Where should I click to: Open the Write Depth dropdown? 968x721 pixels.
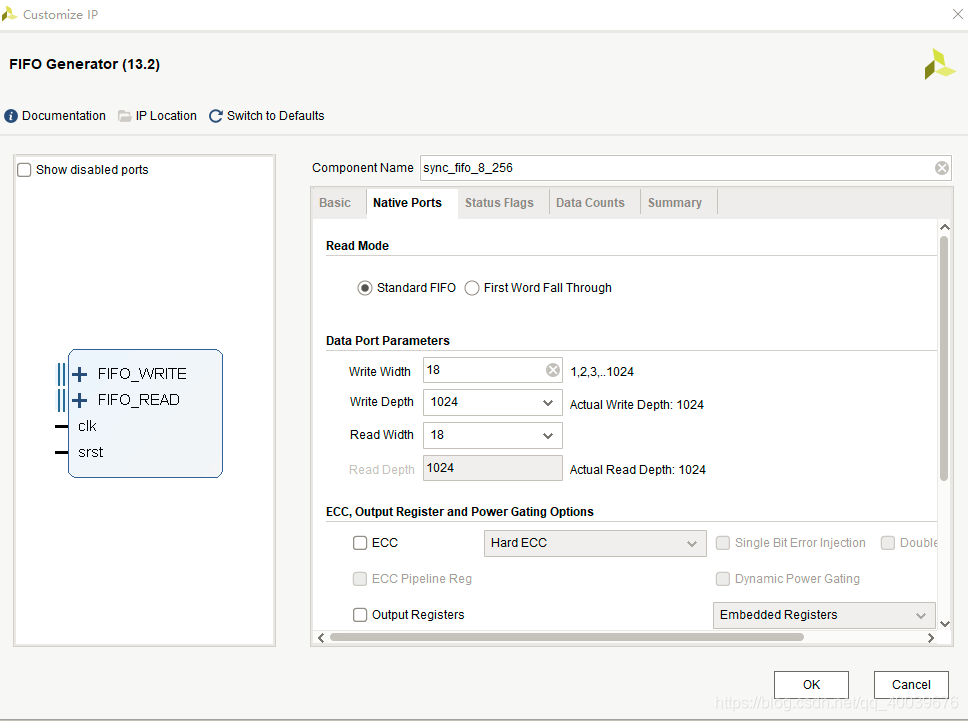pos(493,402)
